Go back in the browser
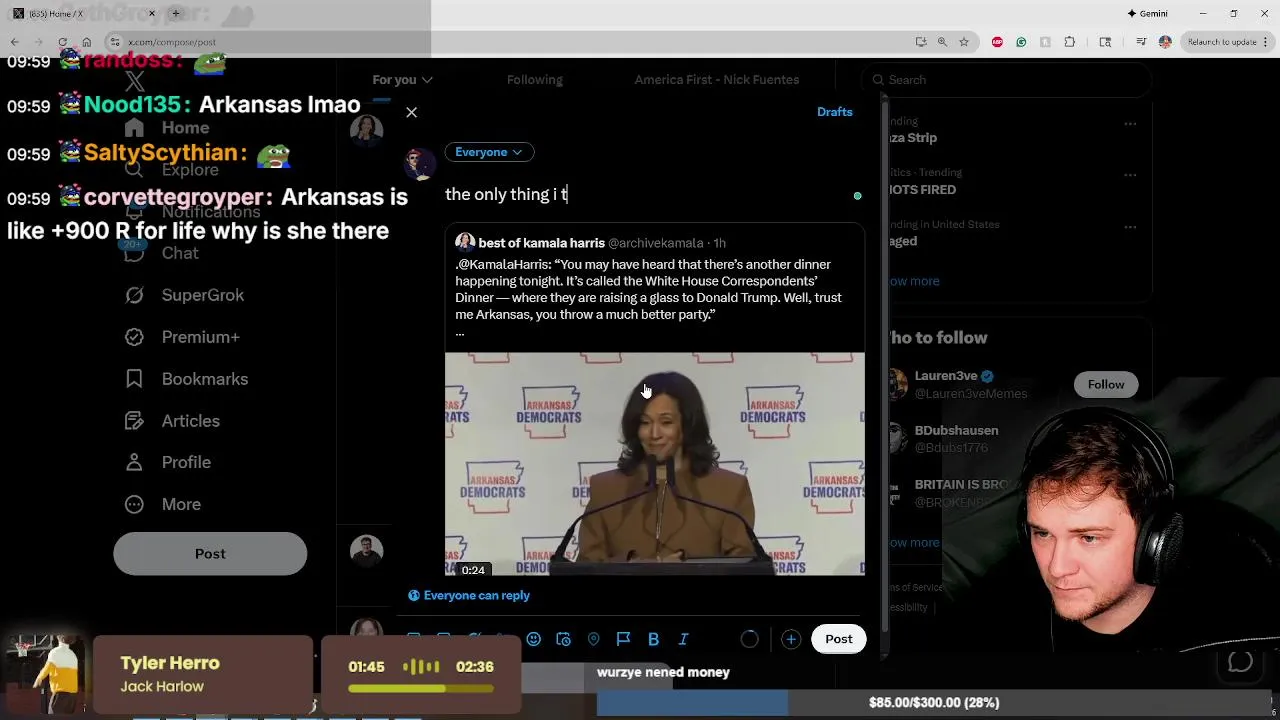 [14, 42]
